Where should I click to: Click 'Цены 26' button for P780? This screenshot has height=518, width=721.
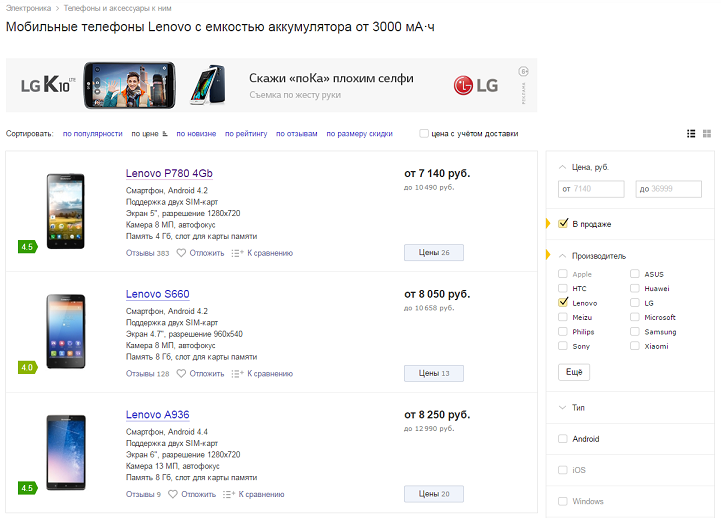tap(434, 252)
